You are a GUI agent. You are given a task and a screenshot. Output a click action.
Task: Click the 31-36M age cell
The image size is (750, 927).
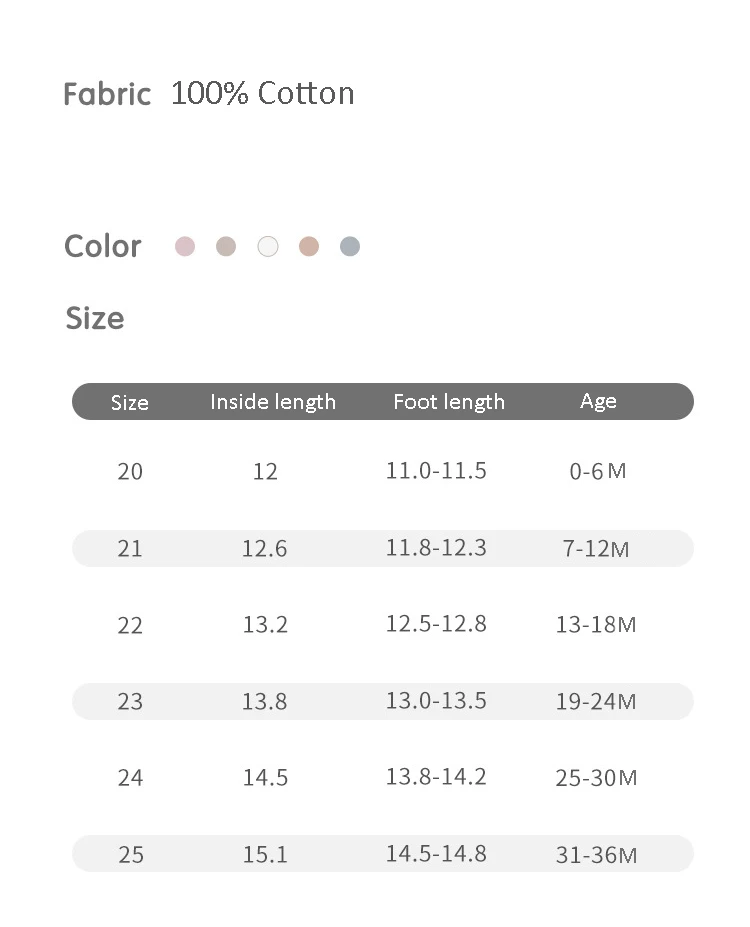[x=596, y=855]
